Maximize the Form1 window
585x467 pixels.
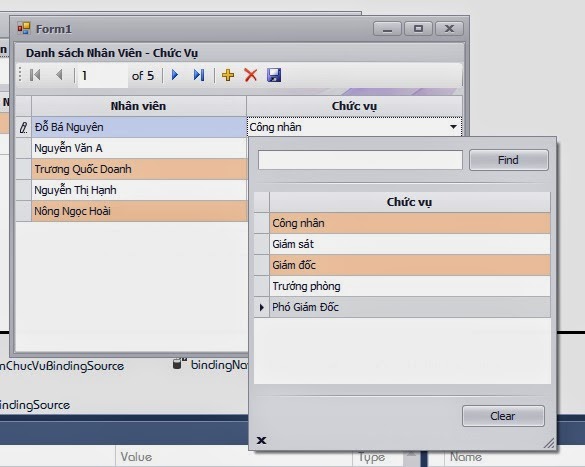(418, 29)
